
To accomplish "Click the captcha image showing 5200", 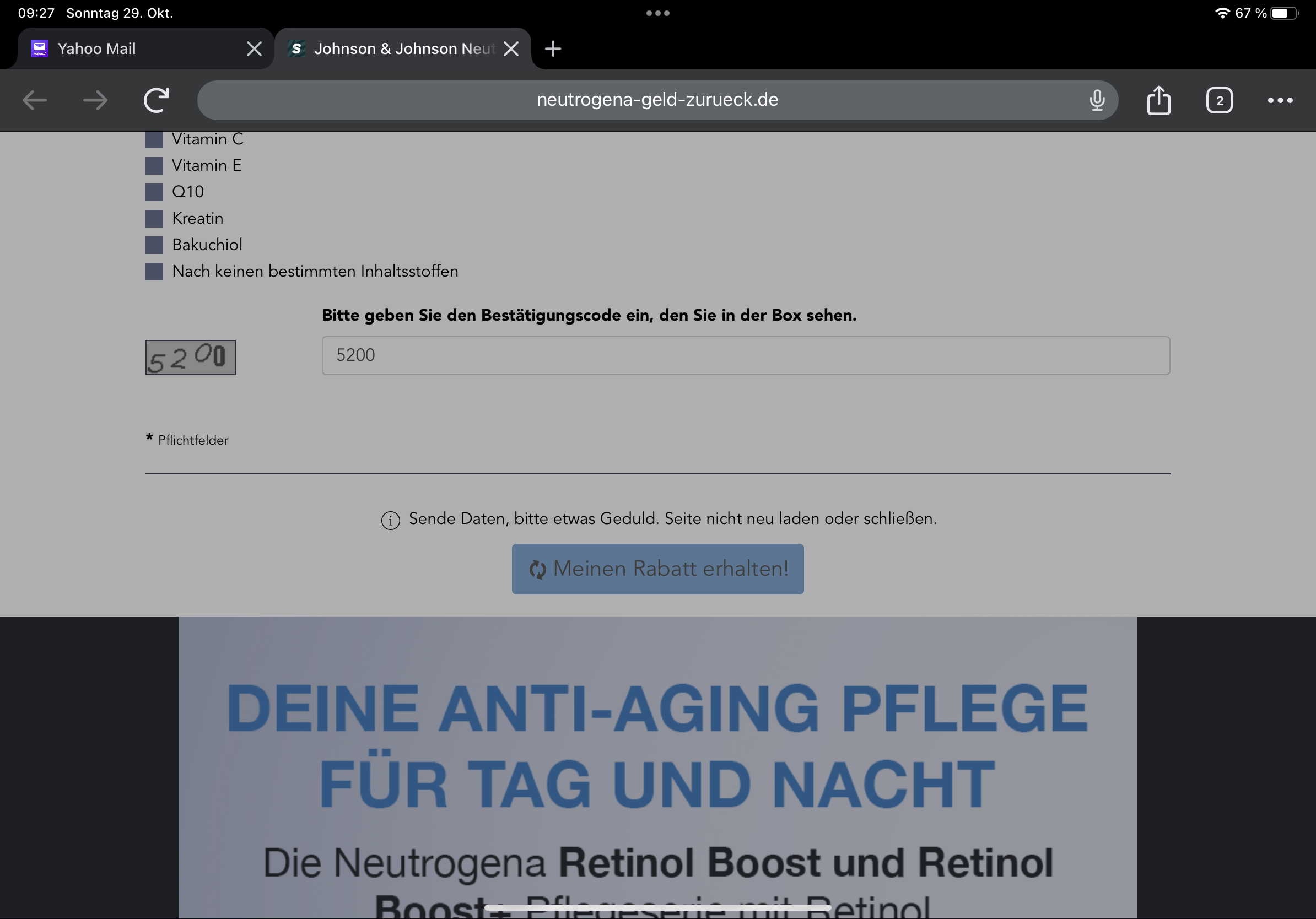I will (190, 358).
